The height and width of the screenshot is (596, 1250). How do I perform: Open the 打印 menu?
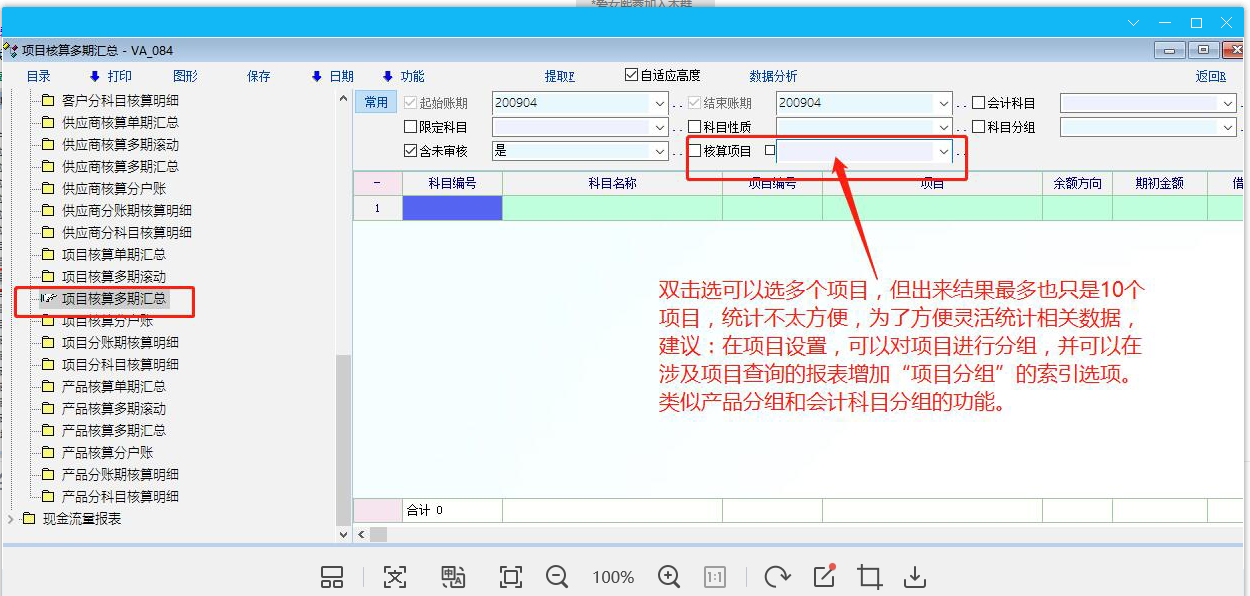coord(119,76)
